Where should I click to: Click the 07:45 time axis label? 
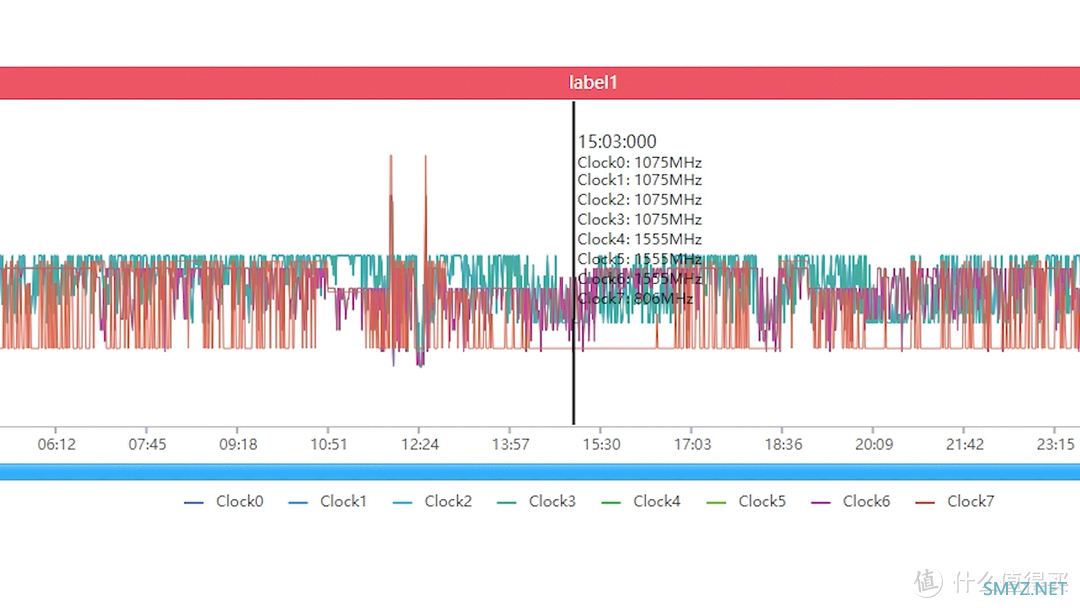click(x=147, y=444)
